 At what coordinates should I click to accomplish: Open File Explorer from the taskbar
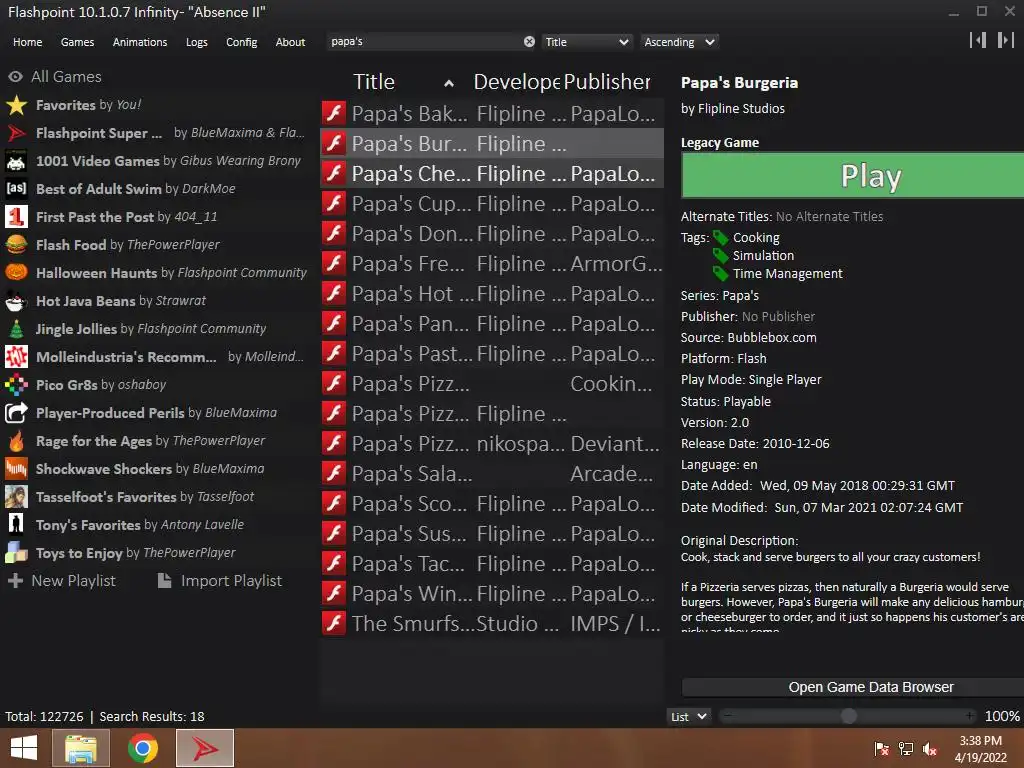pos(81,748)
